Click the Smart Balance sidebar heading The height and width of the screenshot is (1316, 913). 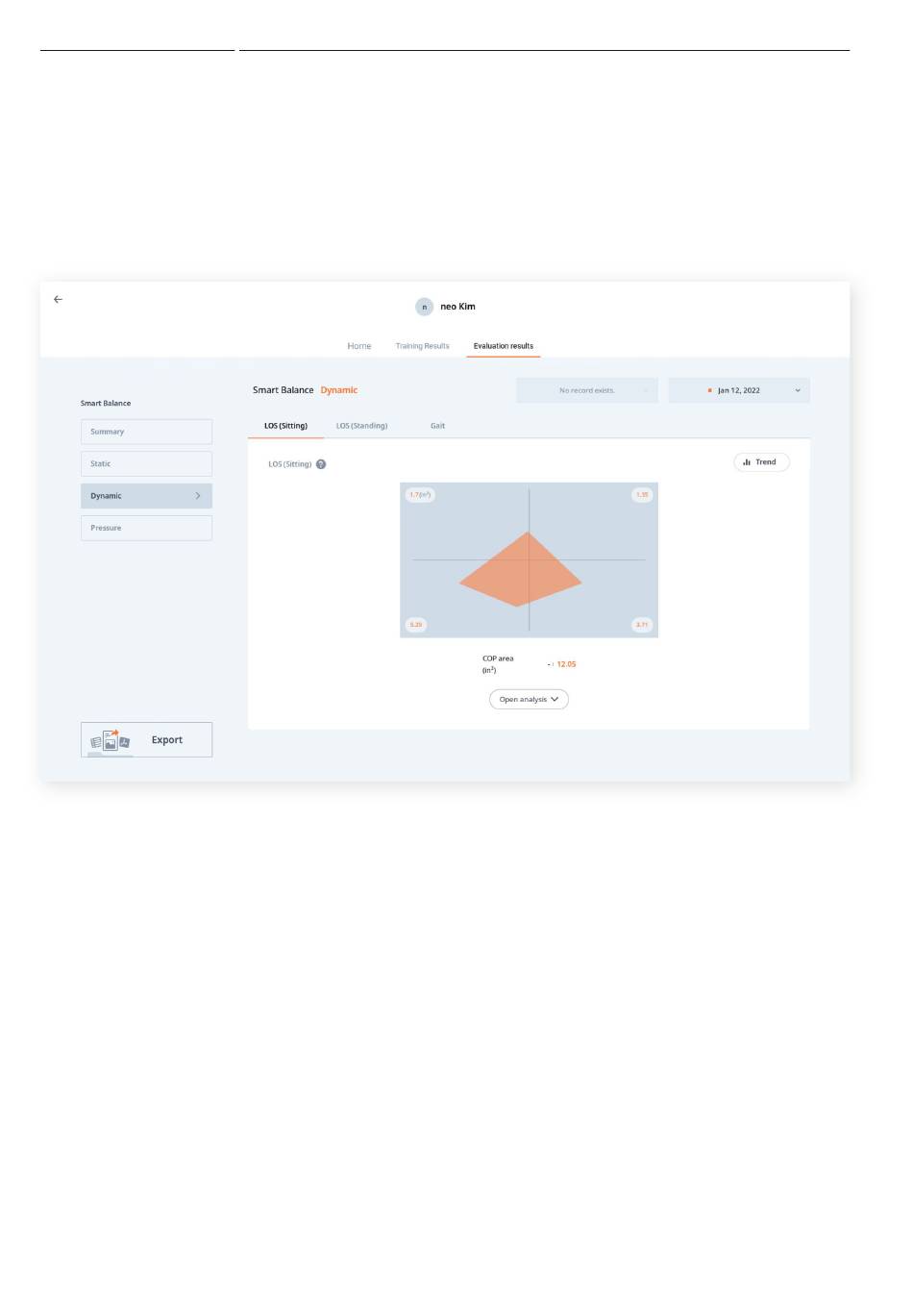[x=106, y=404]
